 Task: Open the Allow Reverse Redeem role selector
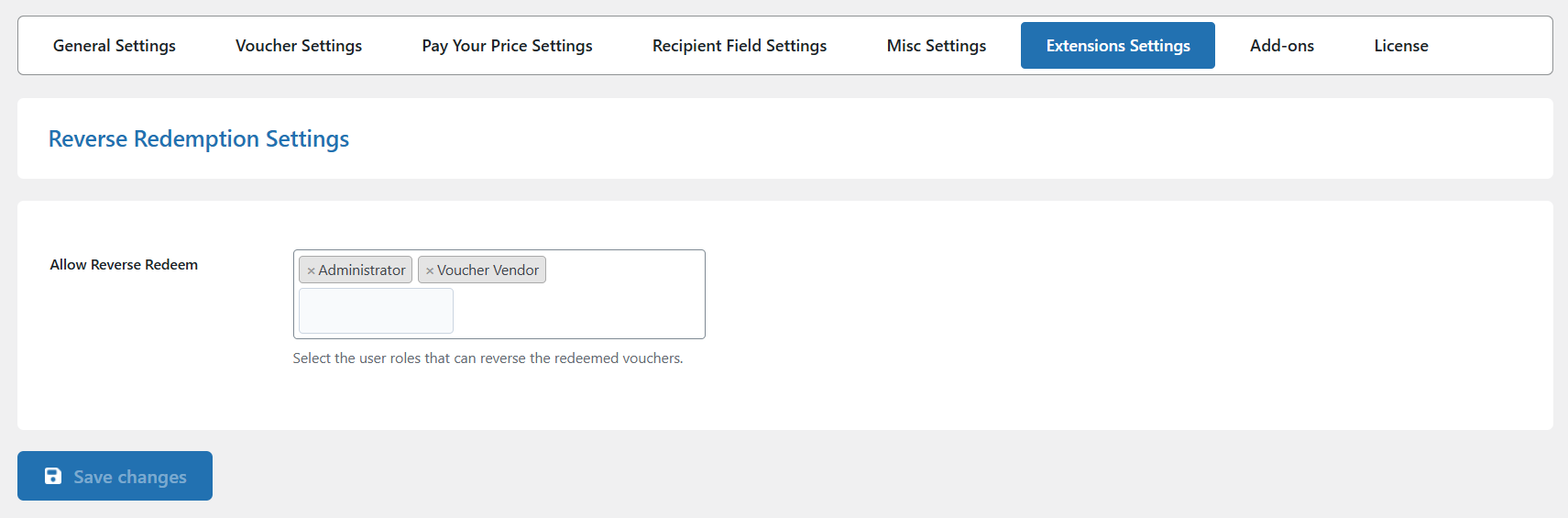(x=499, y=294)
